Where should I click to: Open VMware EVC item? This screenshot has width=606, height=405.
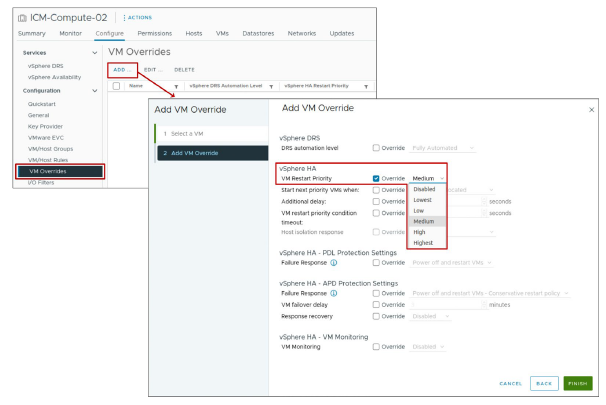46,138
